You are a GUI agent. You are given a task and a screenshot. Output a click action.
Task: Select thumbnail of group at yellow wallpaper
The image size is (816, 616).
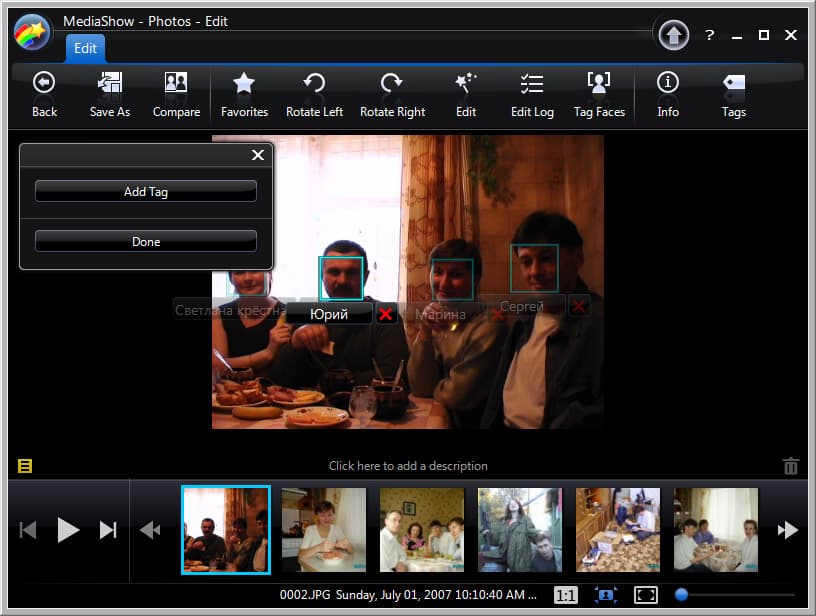click(422, 530)
